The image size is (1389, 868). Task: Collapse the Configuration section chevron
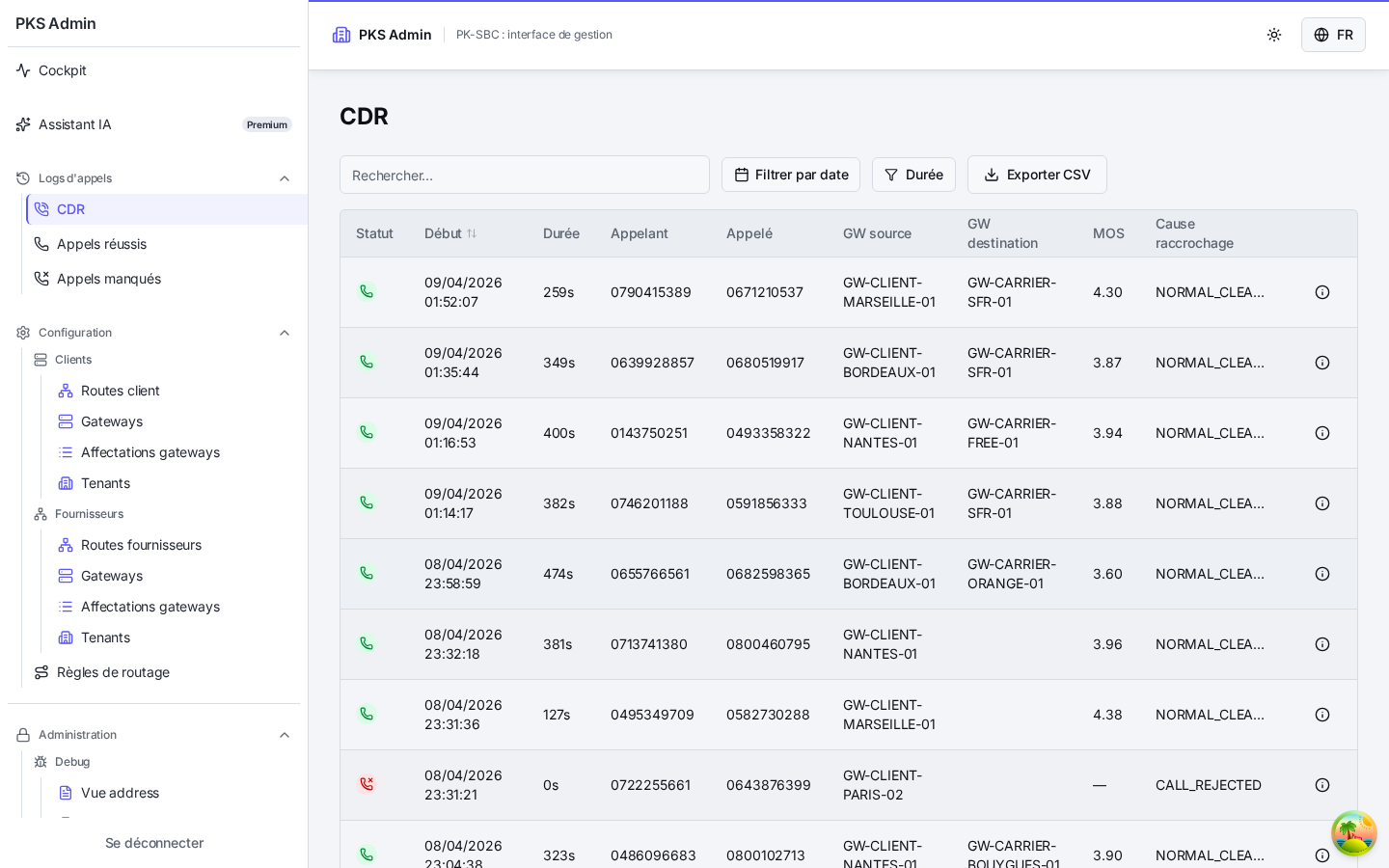[x=285, y=333]
